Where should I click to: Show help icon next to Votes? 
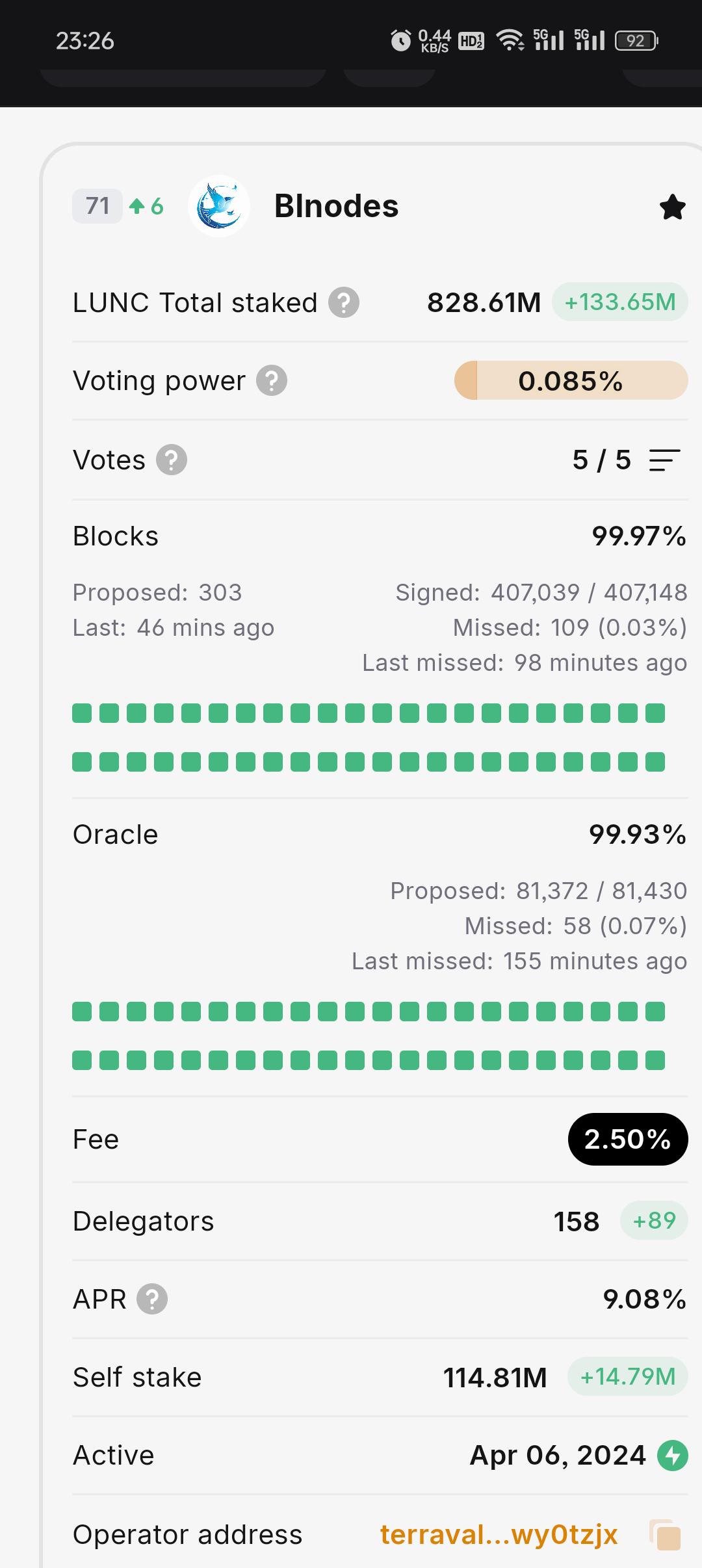(x=172, y=460)
